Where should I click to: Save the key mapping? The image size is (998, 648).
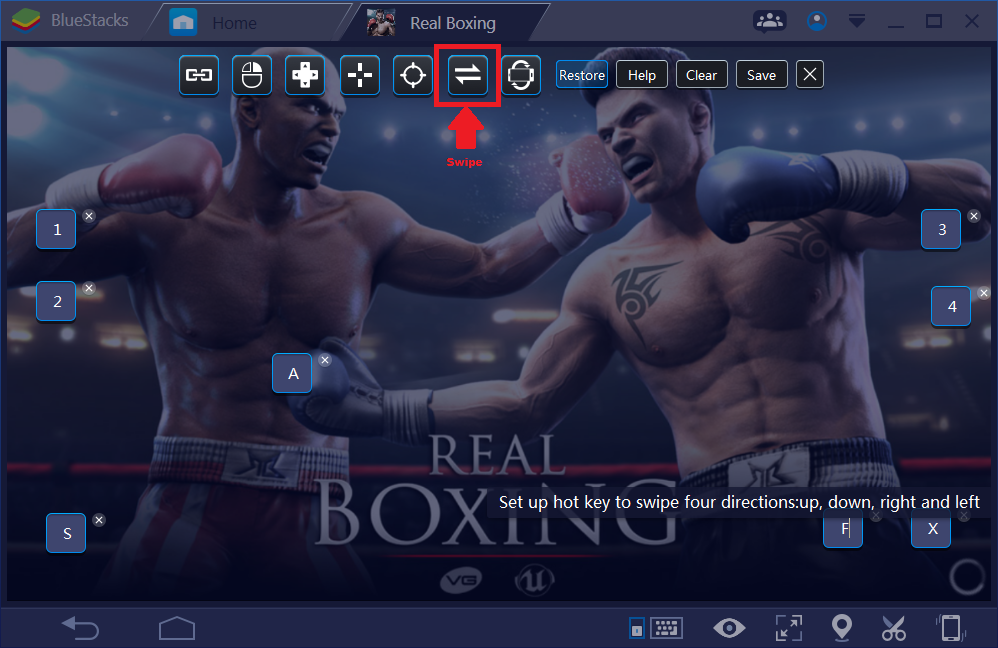point(761,75)
